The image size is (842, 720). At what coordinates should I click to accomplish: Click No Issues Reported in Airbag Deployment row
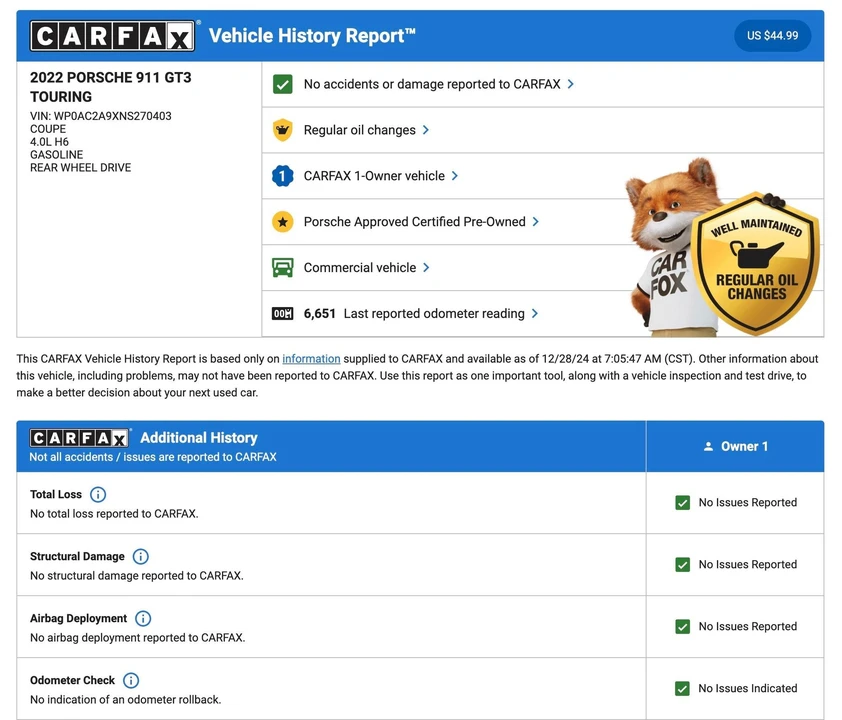[x=747, y=627]
